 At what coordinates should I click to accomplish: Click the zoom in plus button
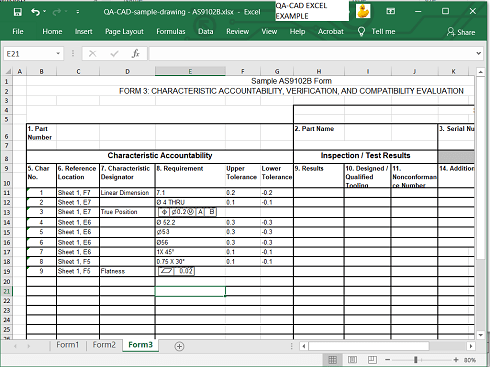click(x=456, y=360)
